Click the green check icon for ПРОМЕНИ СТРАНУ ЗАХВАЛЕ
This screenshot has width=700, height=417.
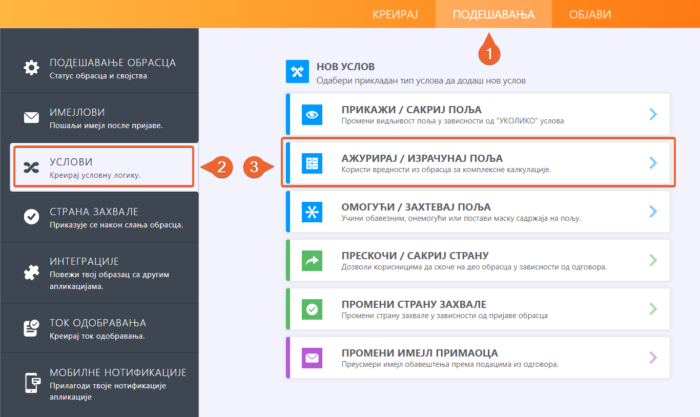312,309
